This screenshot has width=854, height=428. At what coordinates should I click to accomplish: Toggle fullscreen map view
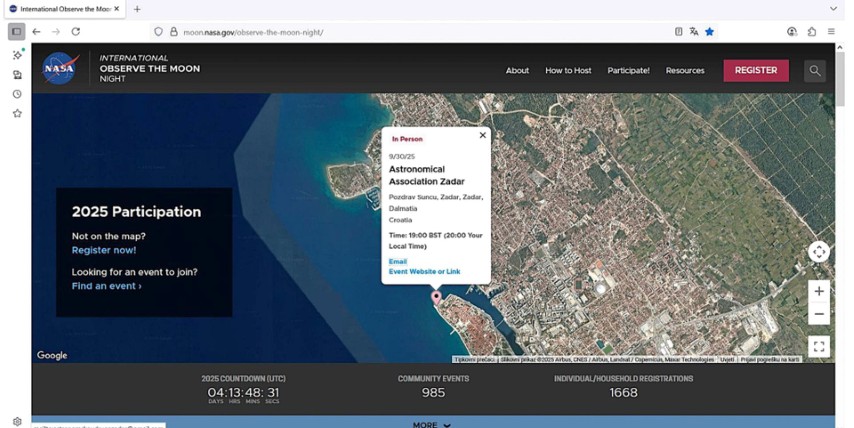pyautogui.click(x=819, y=347)
